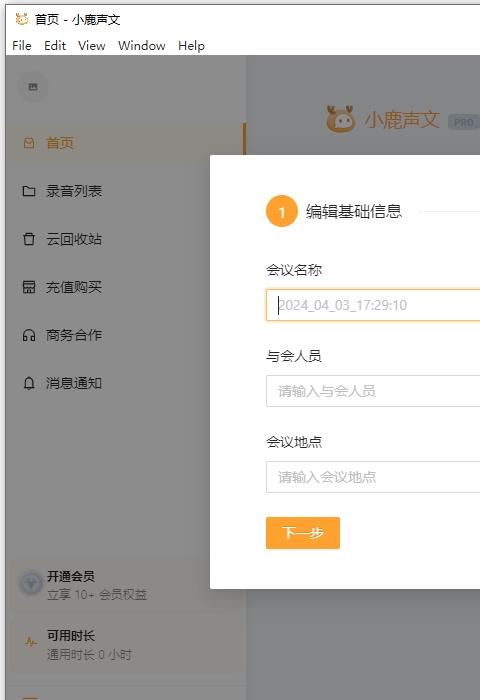Open the Window menu

click(x=142, y=46)
